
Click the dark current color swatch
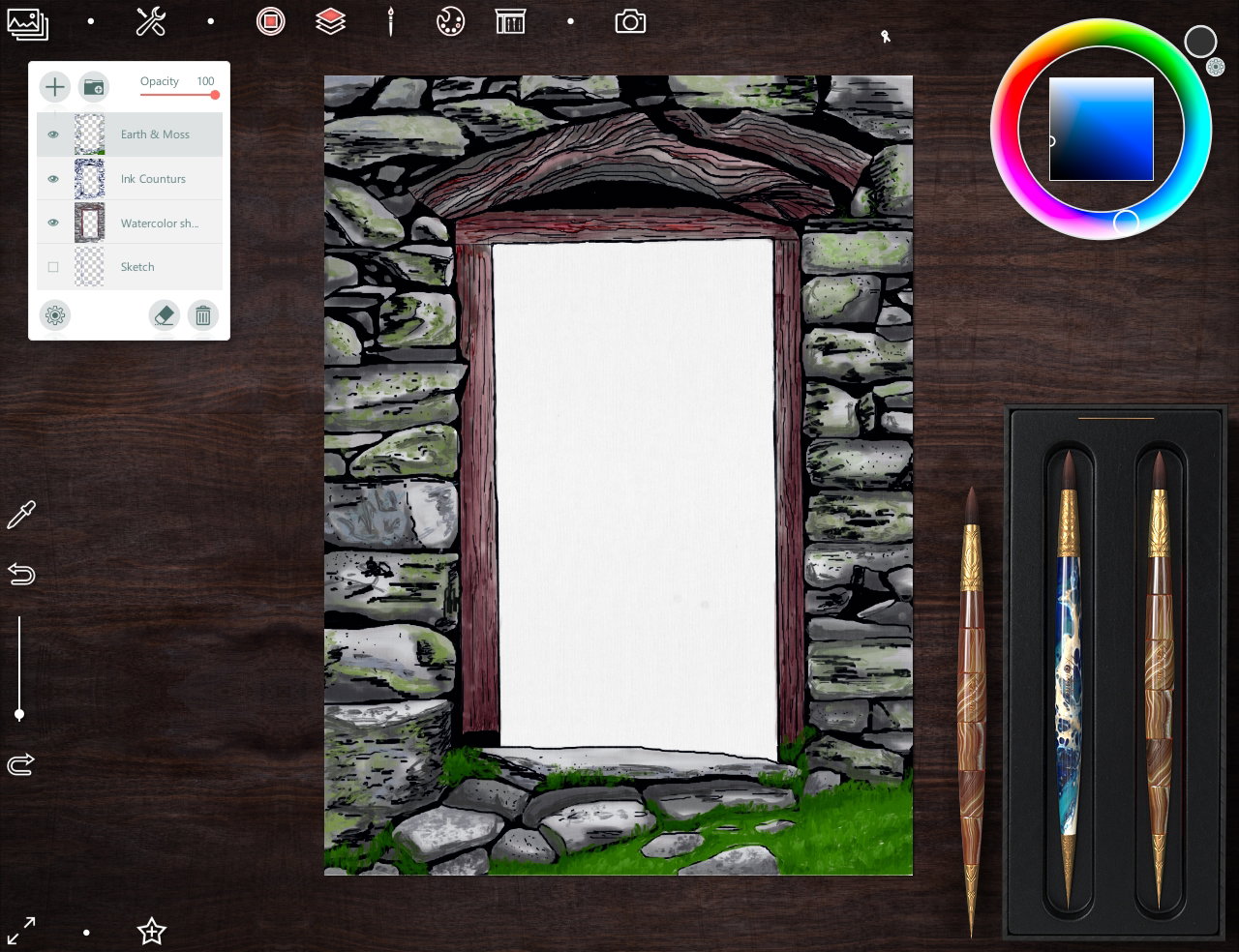click(x=1200, y=42)
